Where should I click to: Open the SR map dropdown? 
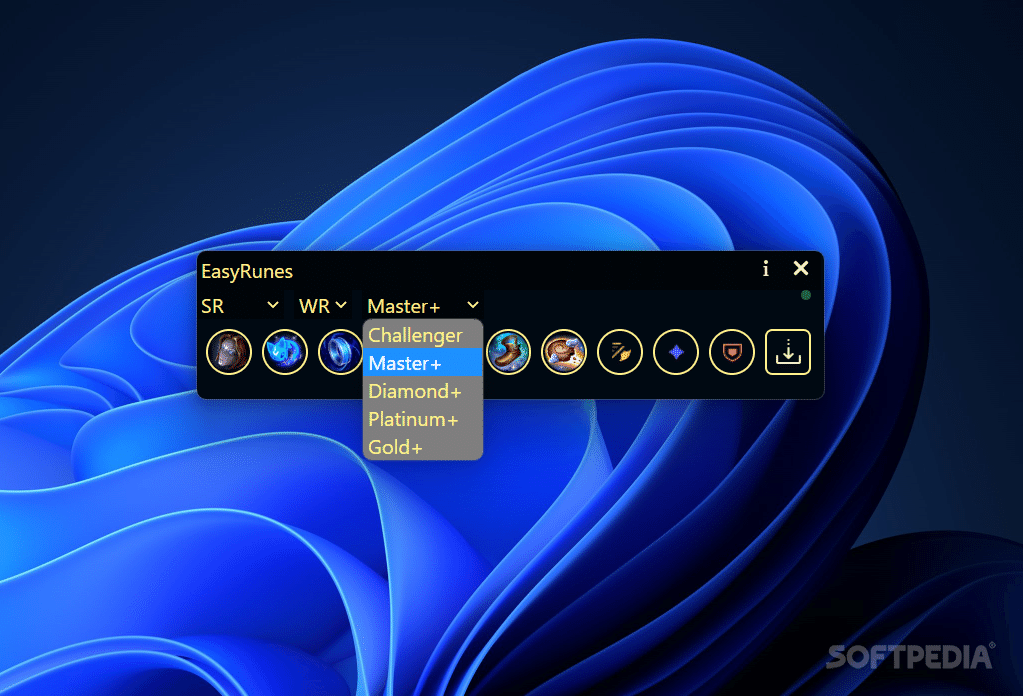[x=240, y=305]
